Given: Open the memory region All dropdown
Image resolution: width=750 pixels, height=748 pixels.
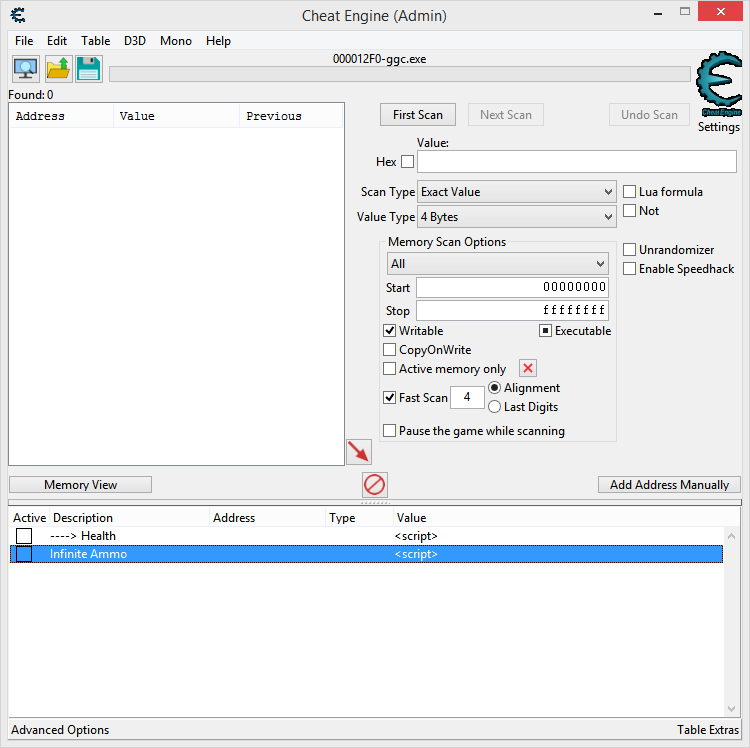Looking at the screenshot, I should (497, 264).
